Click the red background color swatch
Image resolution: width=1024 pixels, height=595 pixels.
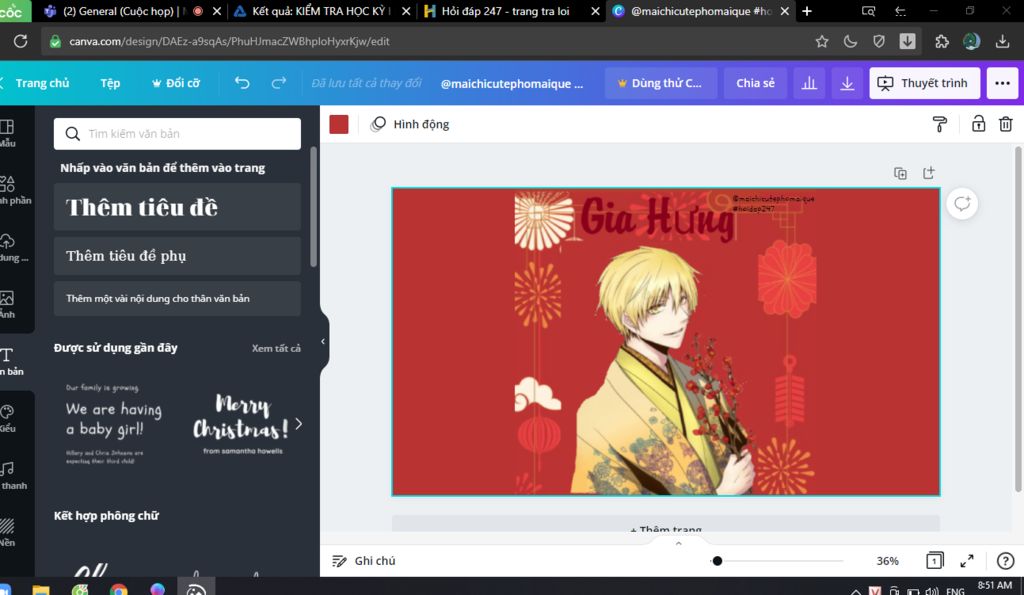pyautogui.click(x=339, y=124)
